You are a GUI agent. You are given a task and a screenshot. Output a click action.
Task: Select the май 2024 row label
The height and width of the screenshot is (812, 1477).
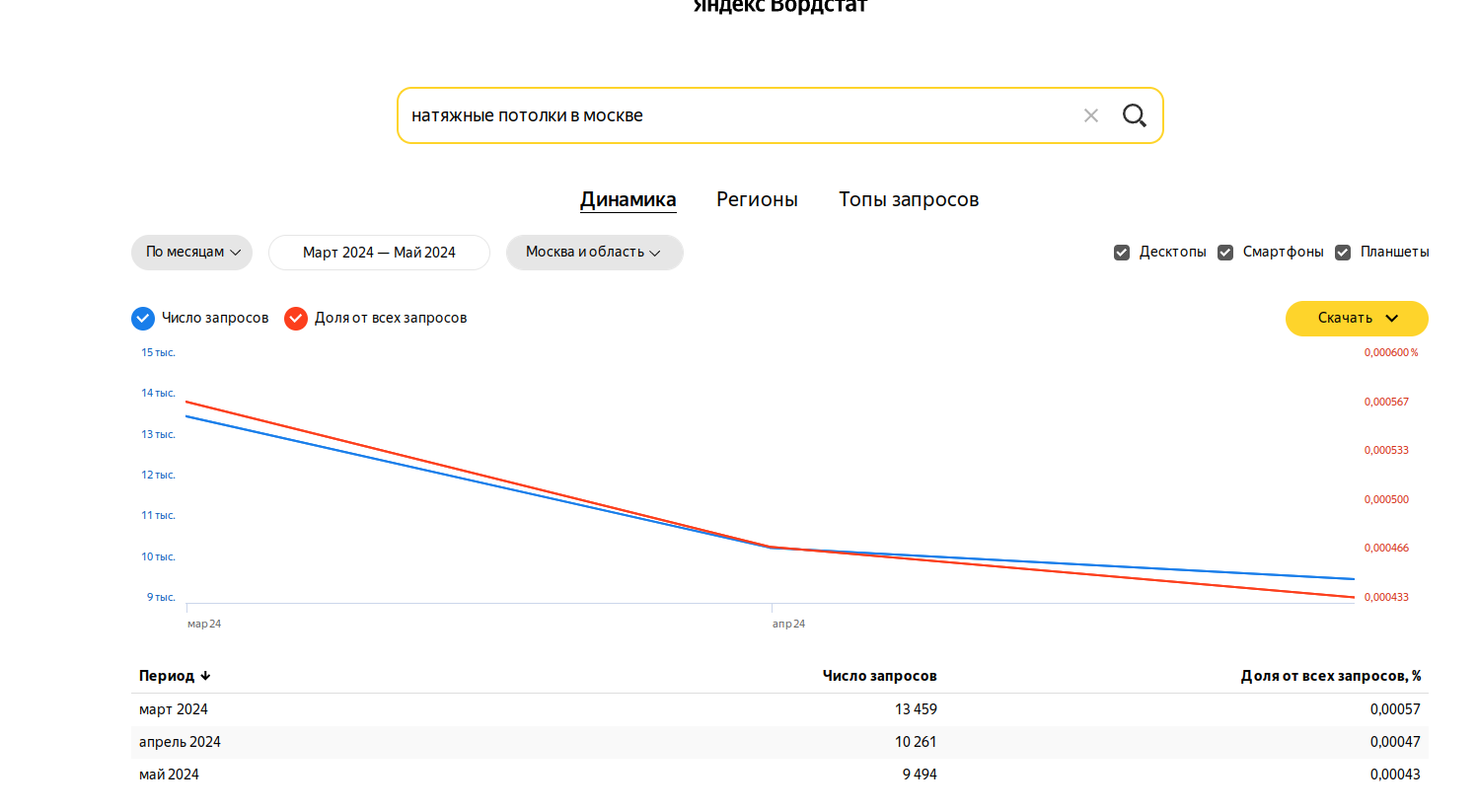point(169,775)
